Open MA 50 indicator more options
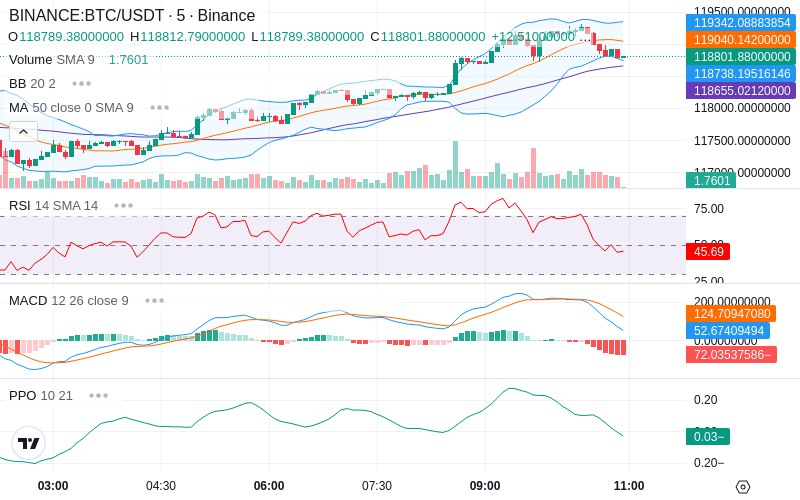Screen dimensions: 800x500 tap(160, 108)
